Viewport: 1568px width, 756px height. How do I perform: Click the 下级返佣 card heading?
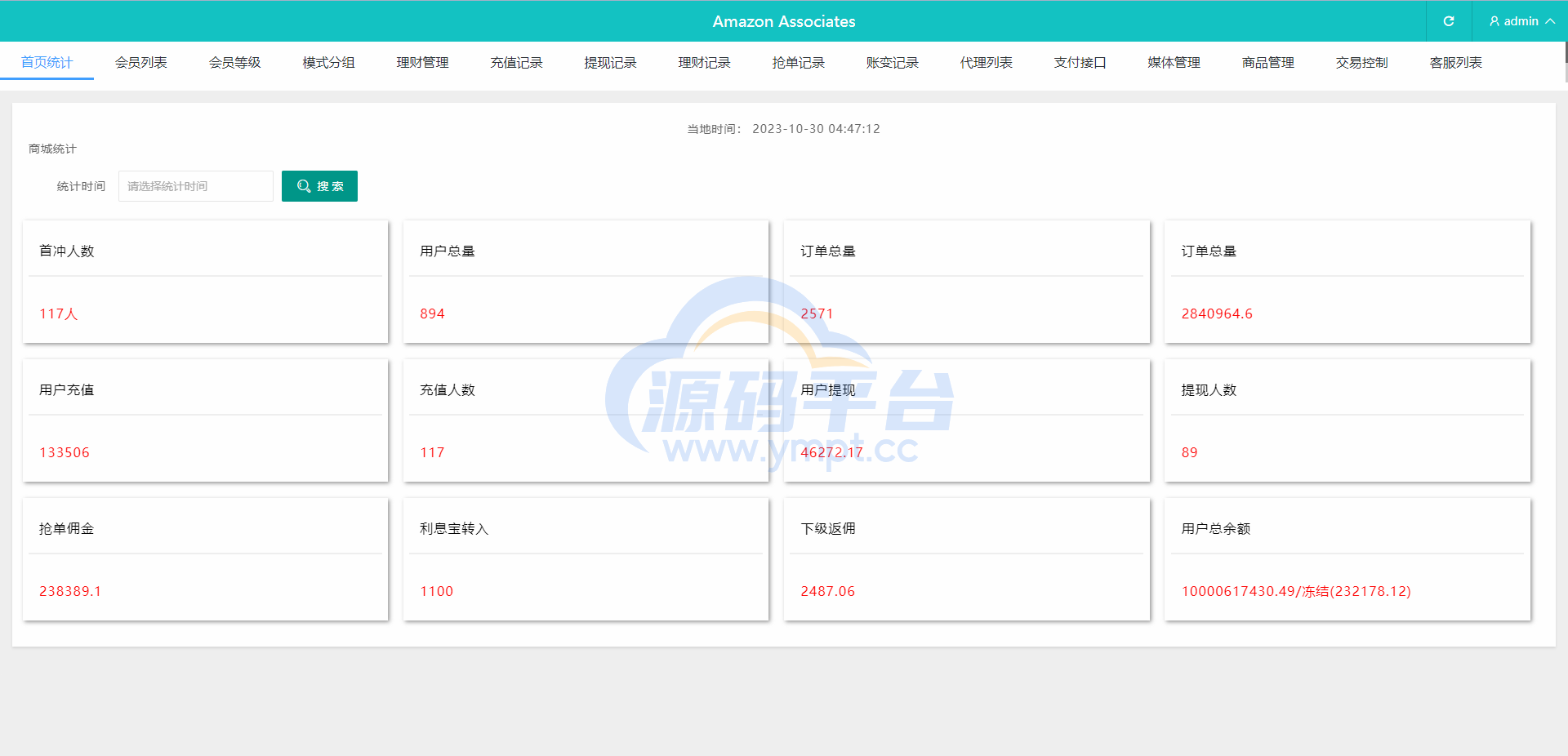pyautogui.click(x=828, y=528)
